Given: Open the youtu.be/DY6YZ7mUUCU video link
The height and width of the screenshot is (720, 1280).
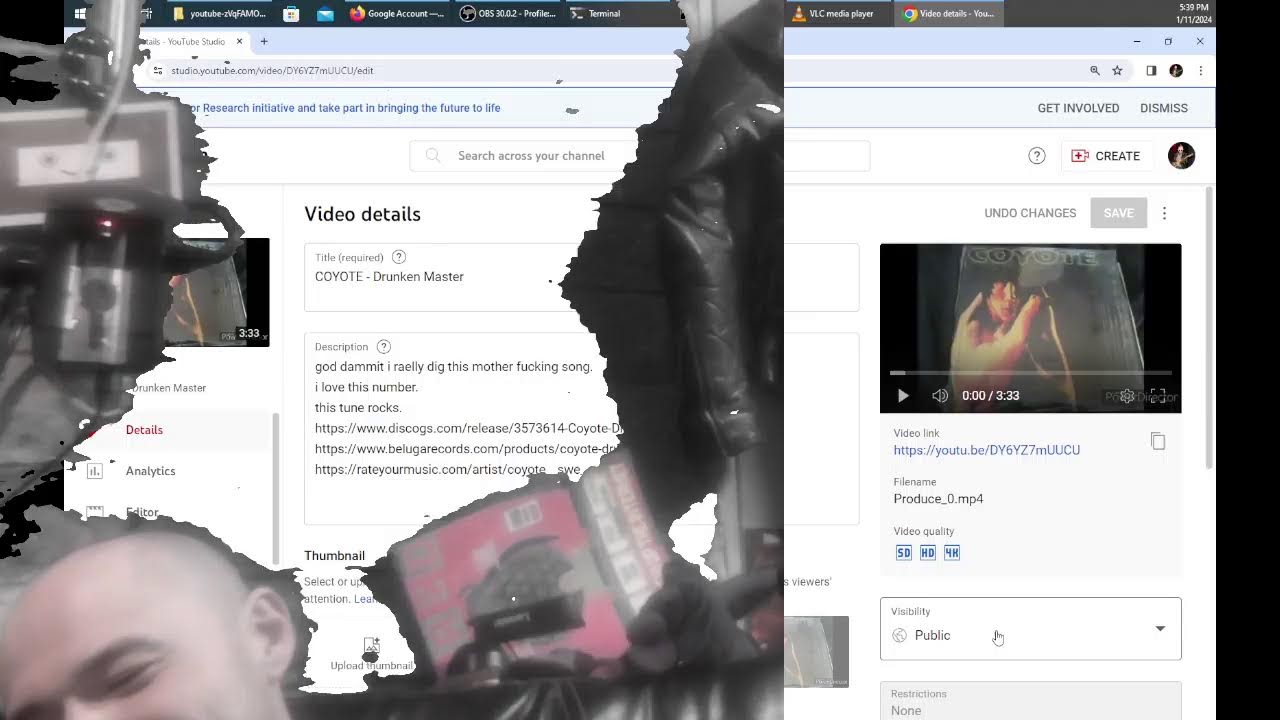Looking at the screenshot, I should point(986,450).
